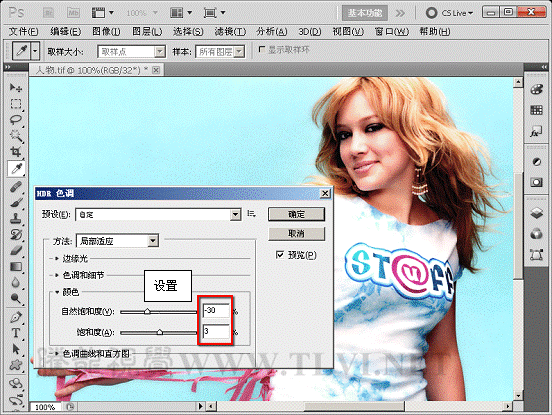The image size is (552, 415).
Task: Select the Magic Wand tool
Action: 16,136
